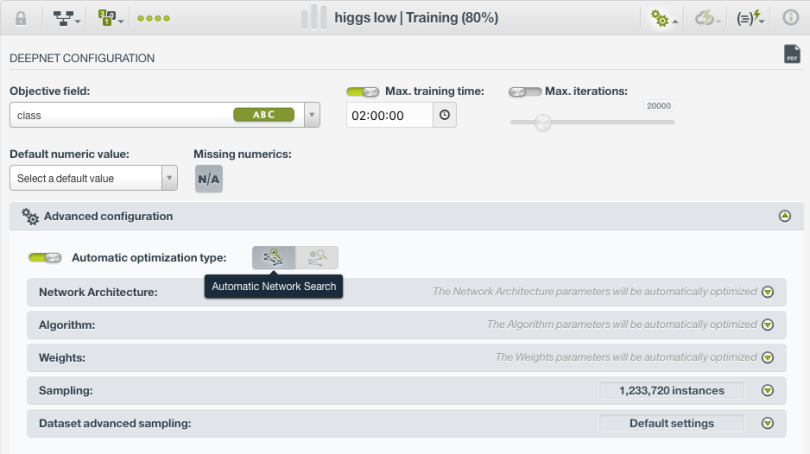Open the configure gears menu
810x454 pixels.
click(661, 18)
